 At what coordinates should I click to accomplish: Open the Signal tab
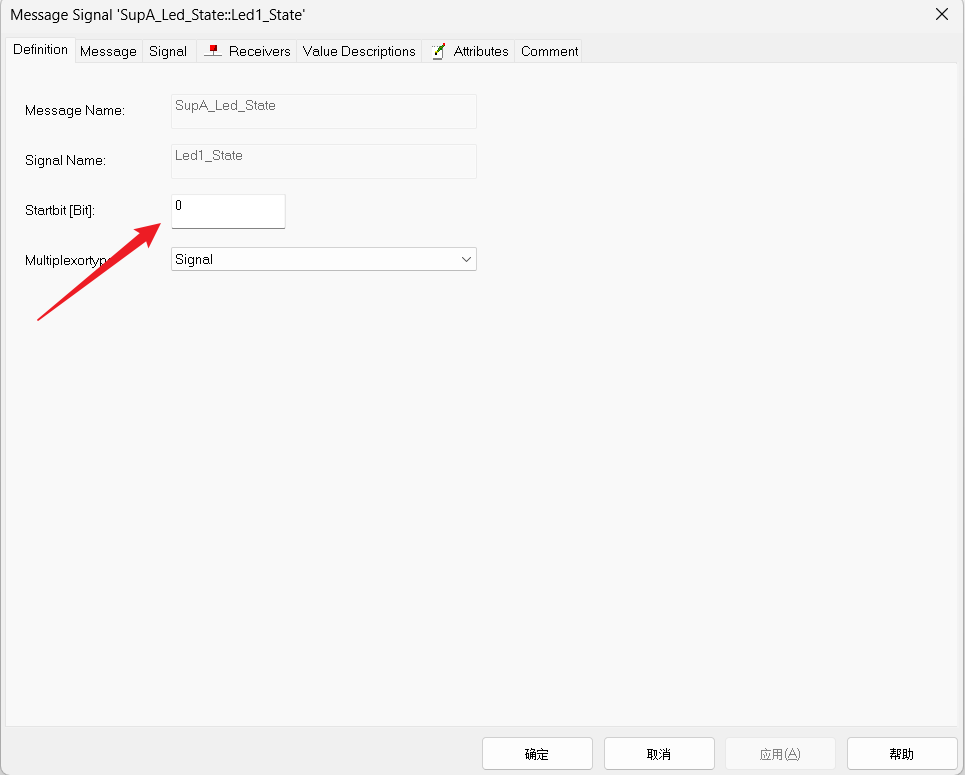(168, 51)
